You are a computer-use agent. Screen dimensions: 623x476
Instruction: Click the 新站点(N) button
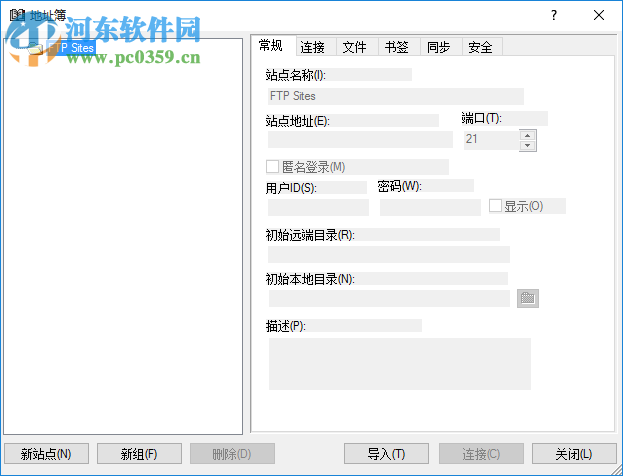click(x=46, y=453)
